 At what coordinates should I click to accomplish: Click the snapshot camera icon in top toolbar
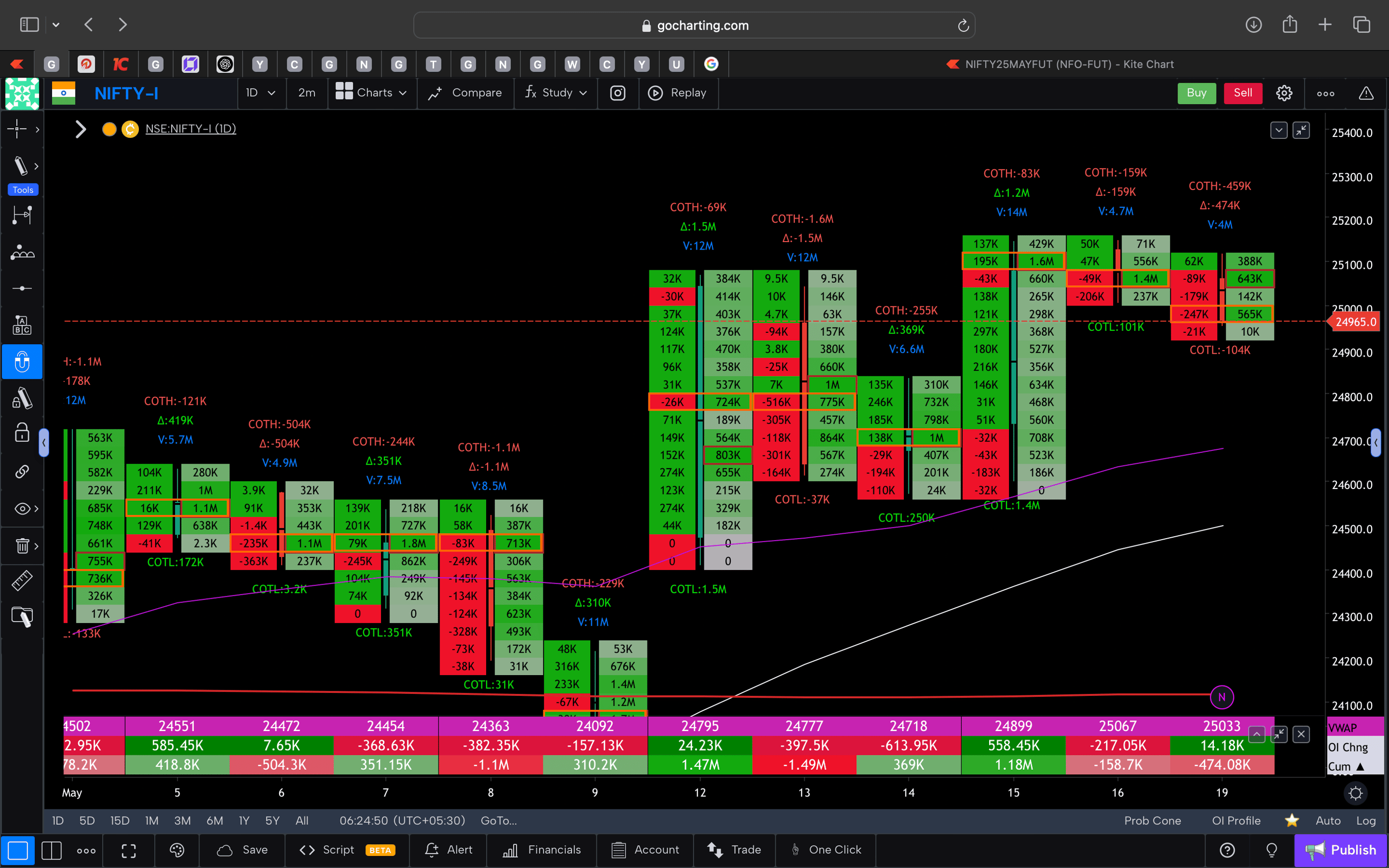pyautogui.click(x=618, y=92)
